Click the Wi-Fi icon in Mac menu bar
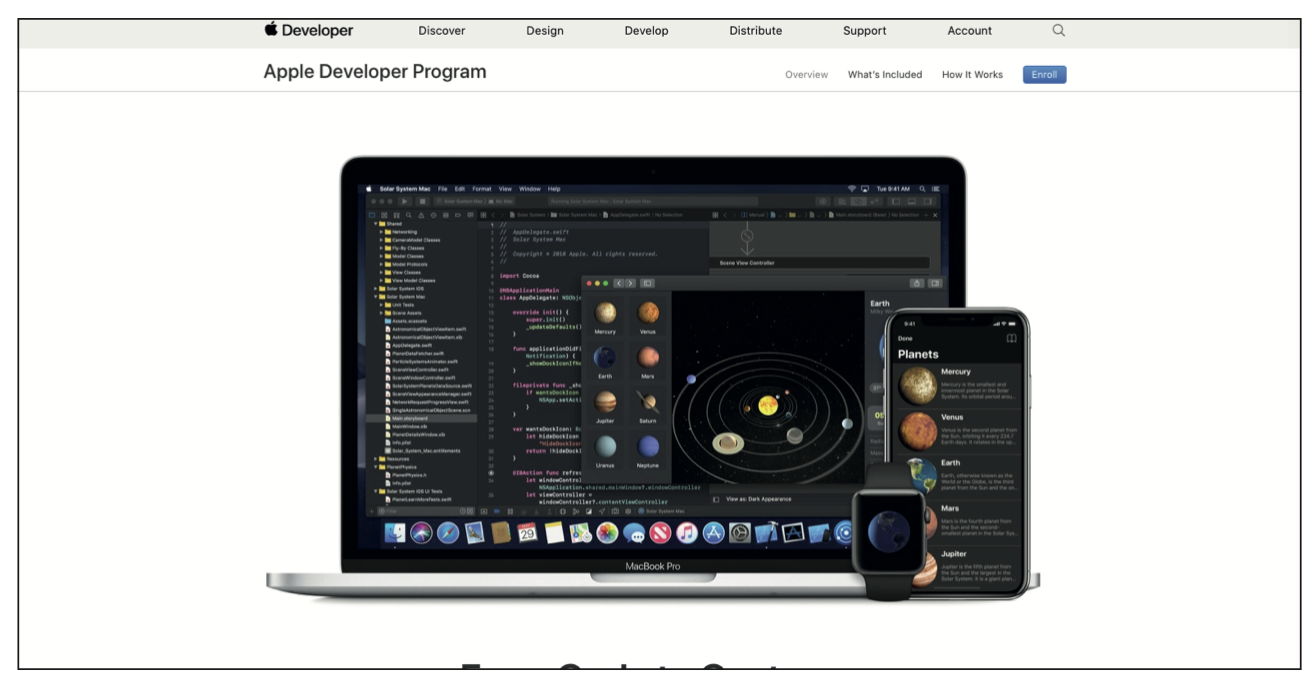This screenshot has width=1314, height=680. (852, 189)
